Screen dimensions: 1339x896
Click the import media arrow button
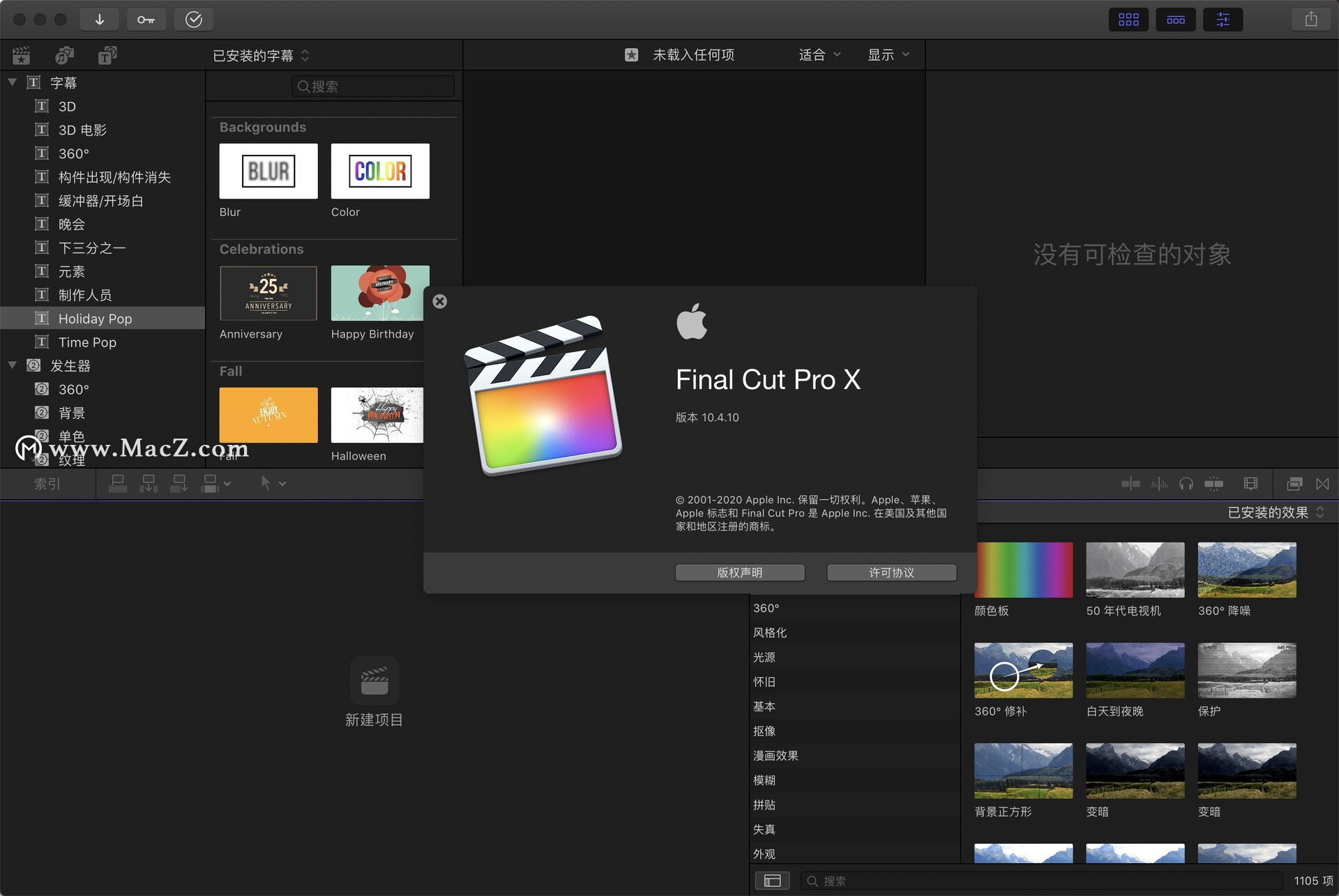pyautogui.click(x=99, y=20)
